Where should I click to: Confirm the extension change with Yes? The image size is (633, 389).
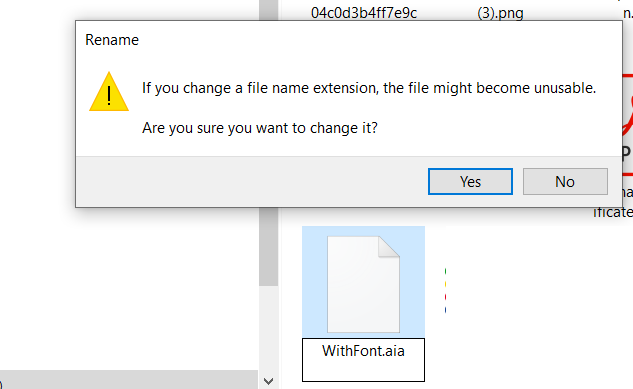(470, 182)
